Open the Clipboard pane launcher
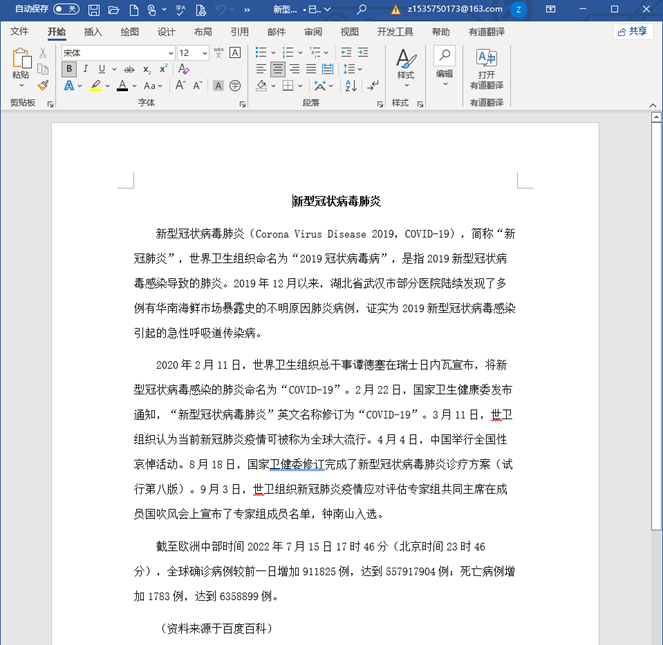Image resolution: width=663 pixels, height=645 pixels. (x=50, y=104)
